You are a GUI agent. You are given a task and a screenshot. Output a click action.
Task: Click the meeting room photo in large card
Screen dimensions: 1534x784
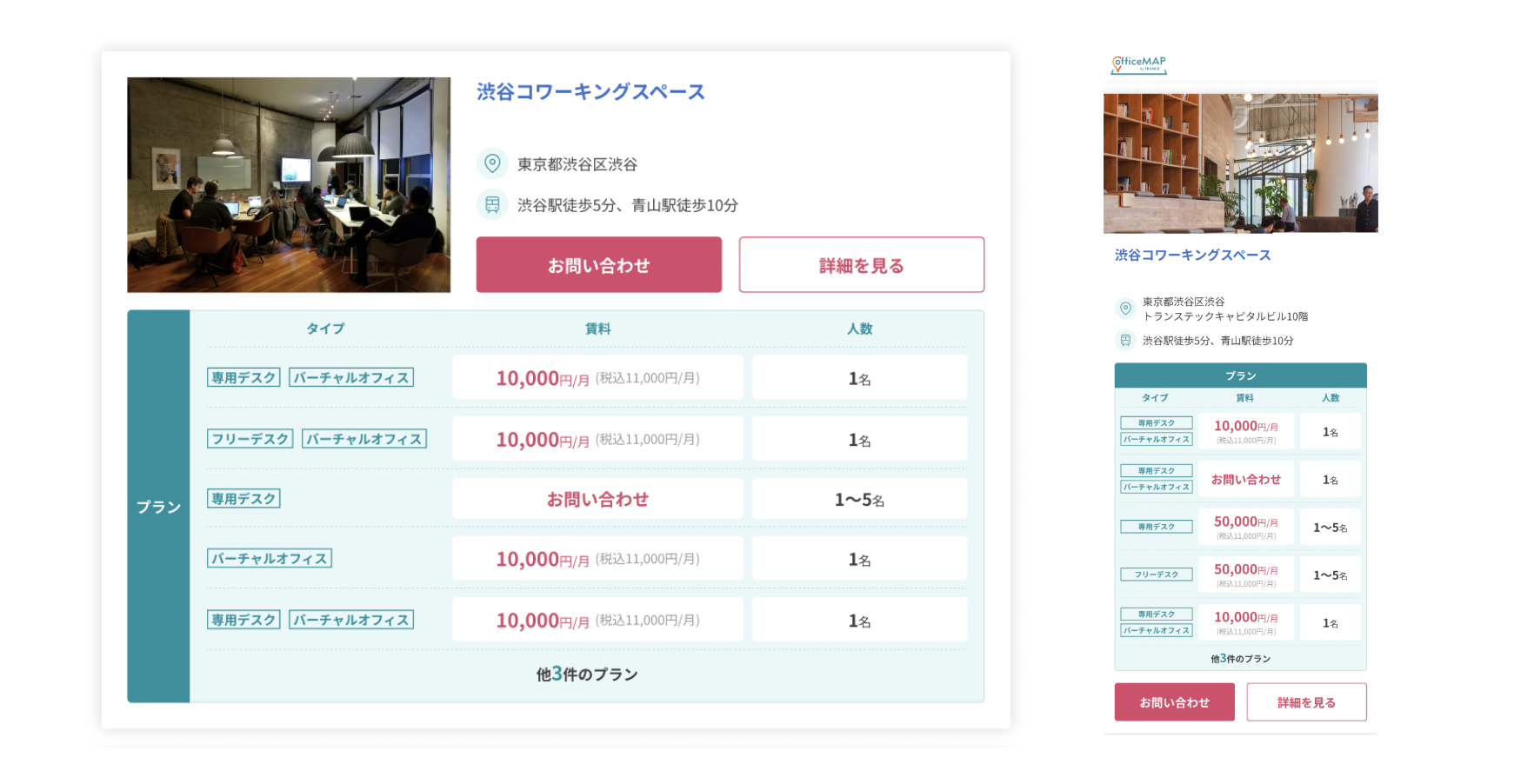(289, 185)
